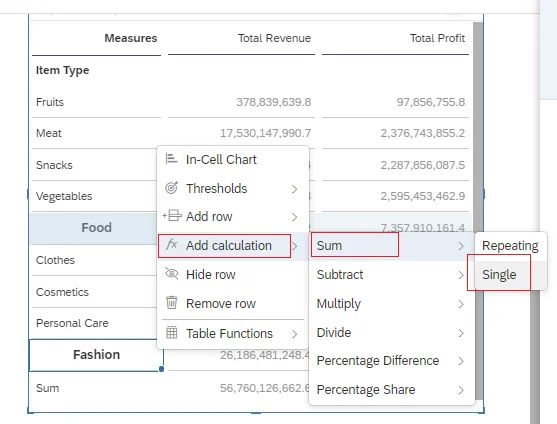The height and width of the screenshot is (424, 557).
Task: Choose Remove row from the menu
Action: pyautogui.click(x=233, y=304)
